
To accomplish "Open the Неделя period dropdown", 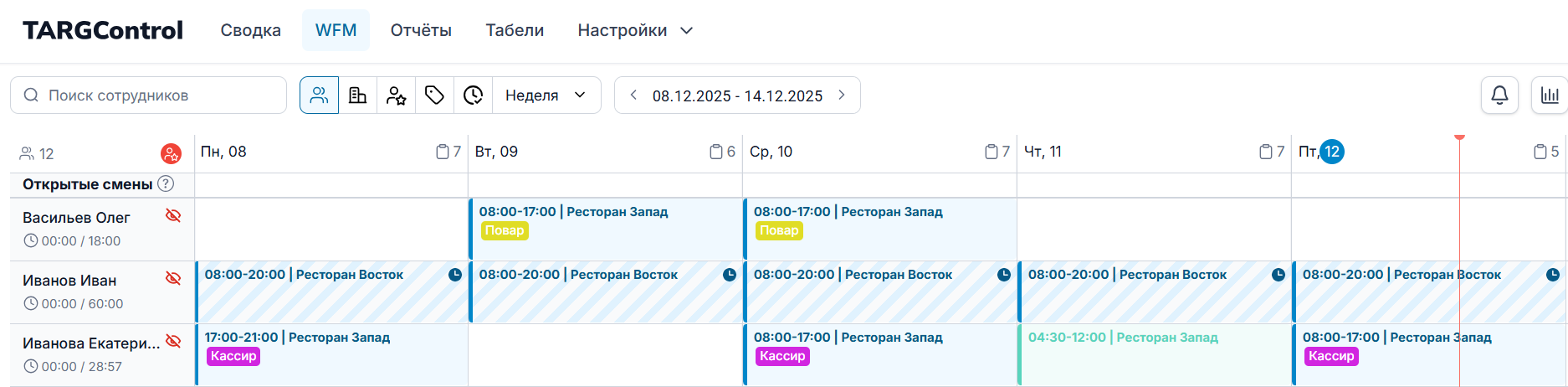I will pos(546,95).
